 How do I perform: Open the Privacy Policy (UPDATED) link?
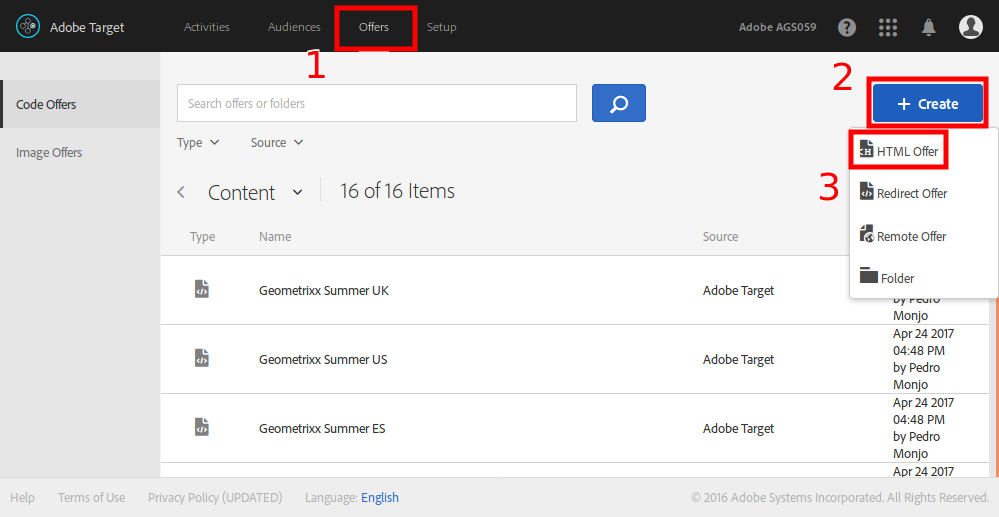click(215, 497)
